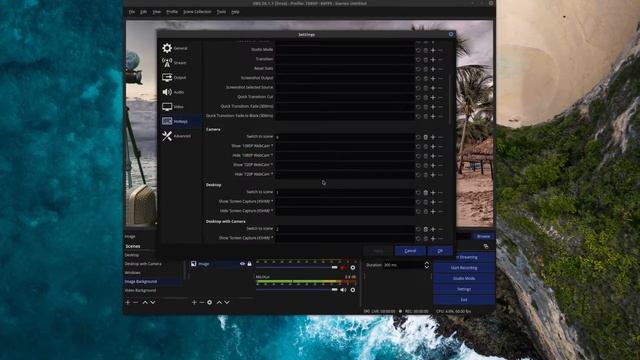
Task: Confirm settings with the OK button
Action: tap(440, 251)
